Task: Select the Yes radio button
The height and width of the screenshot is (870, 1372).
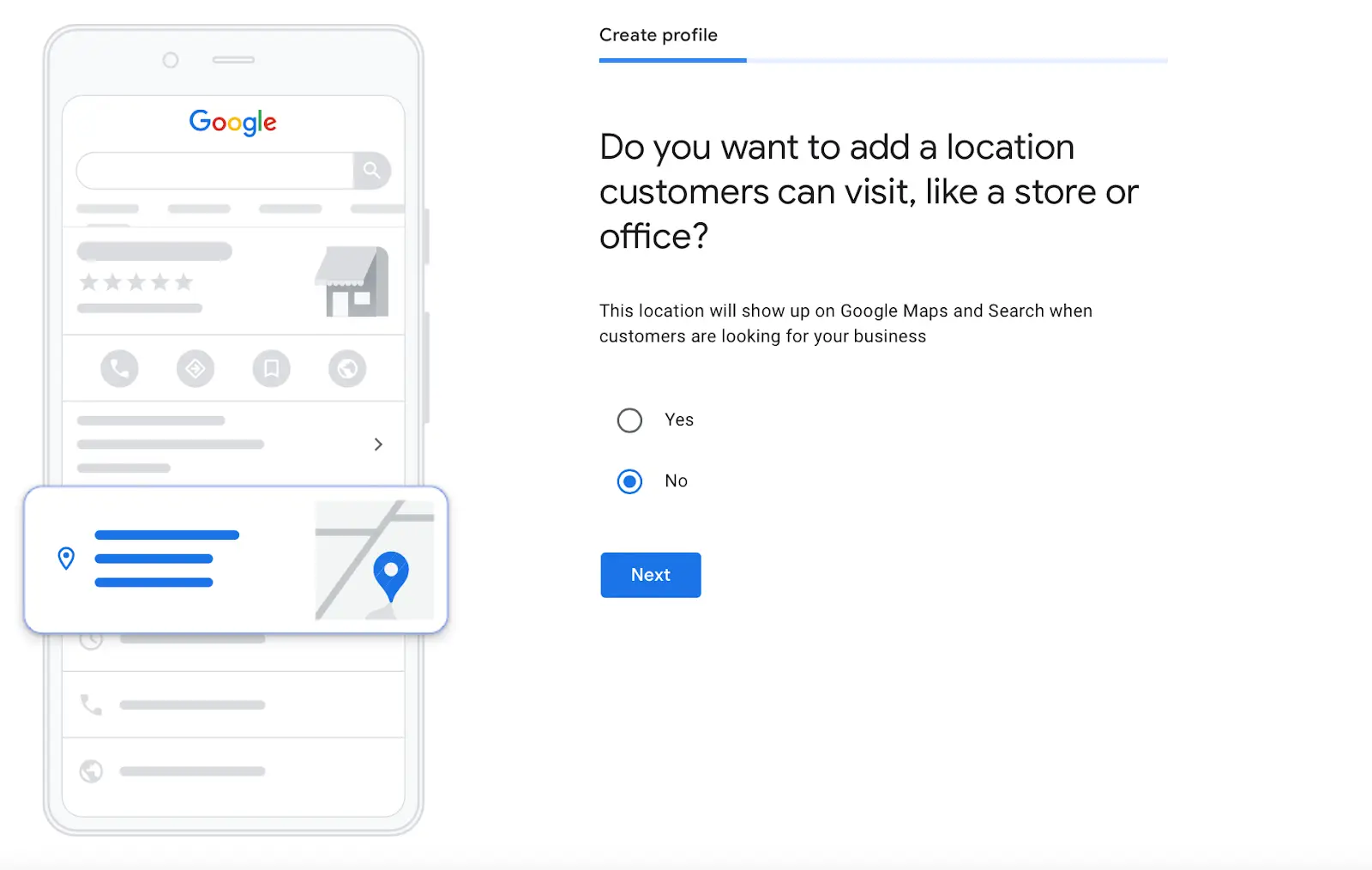Action: click(x=629, y=420)
